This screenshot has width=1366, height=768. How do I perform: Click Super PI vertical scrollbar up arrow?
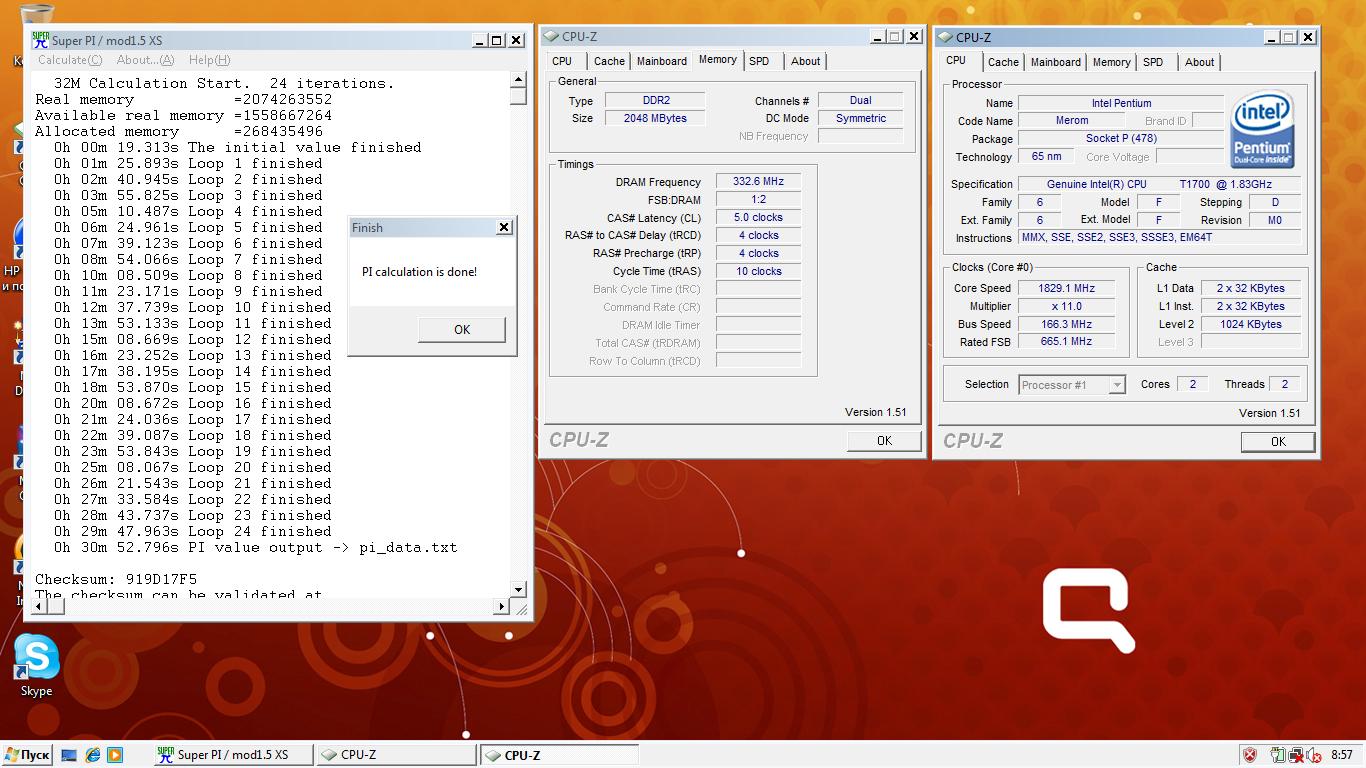518,80
